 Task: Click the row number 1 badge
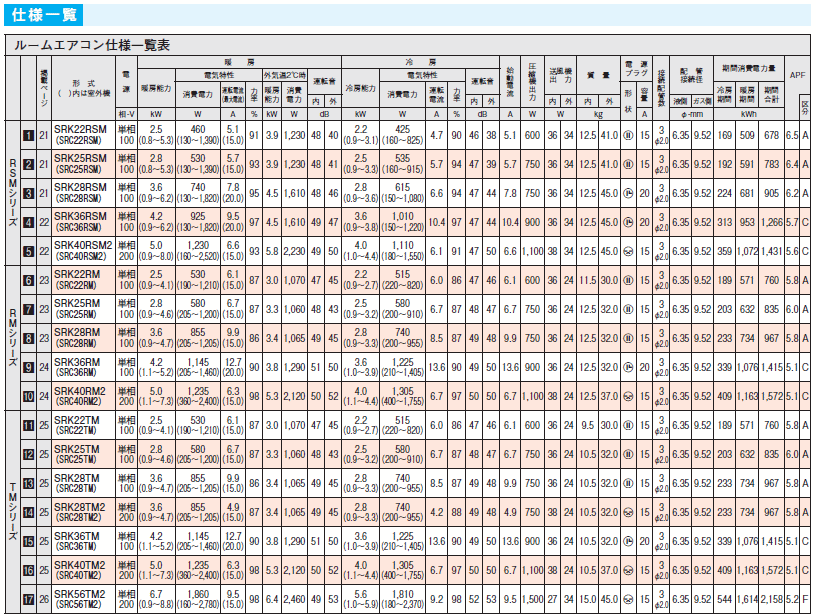[x=29, y=135]
